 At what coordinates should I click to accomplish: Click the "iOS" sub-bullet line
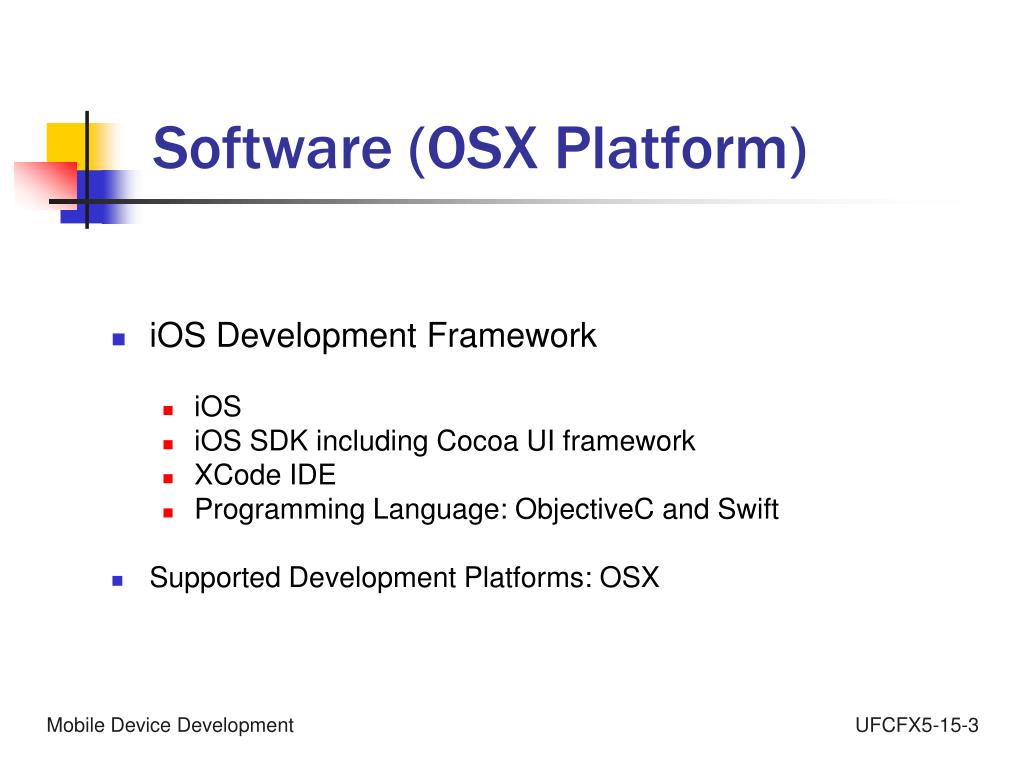[x=217, y=406]
